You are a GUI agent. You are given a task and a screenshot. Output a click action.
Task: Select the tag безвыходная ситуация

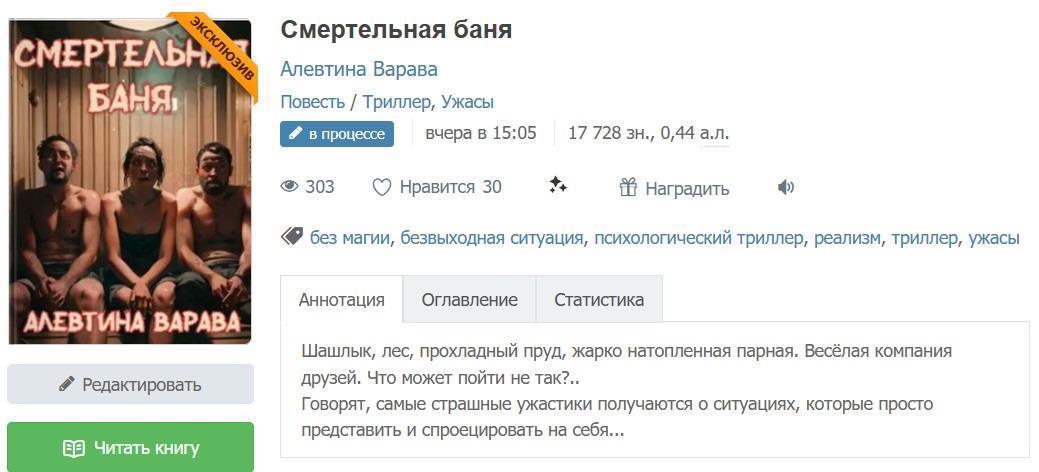(x=491, y=238)
